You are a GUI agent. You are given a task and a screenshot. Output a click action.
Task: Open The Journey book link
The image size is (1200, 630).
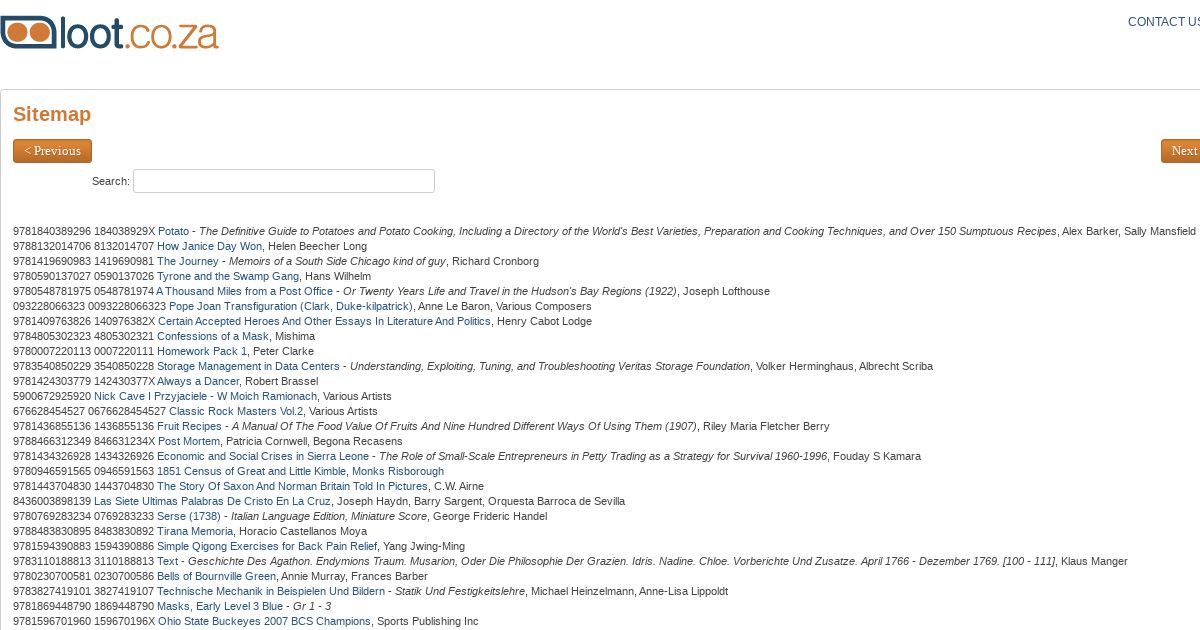click(x=187, y=261)
